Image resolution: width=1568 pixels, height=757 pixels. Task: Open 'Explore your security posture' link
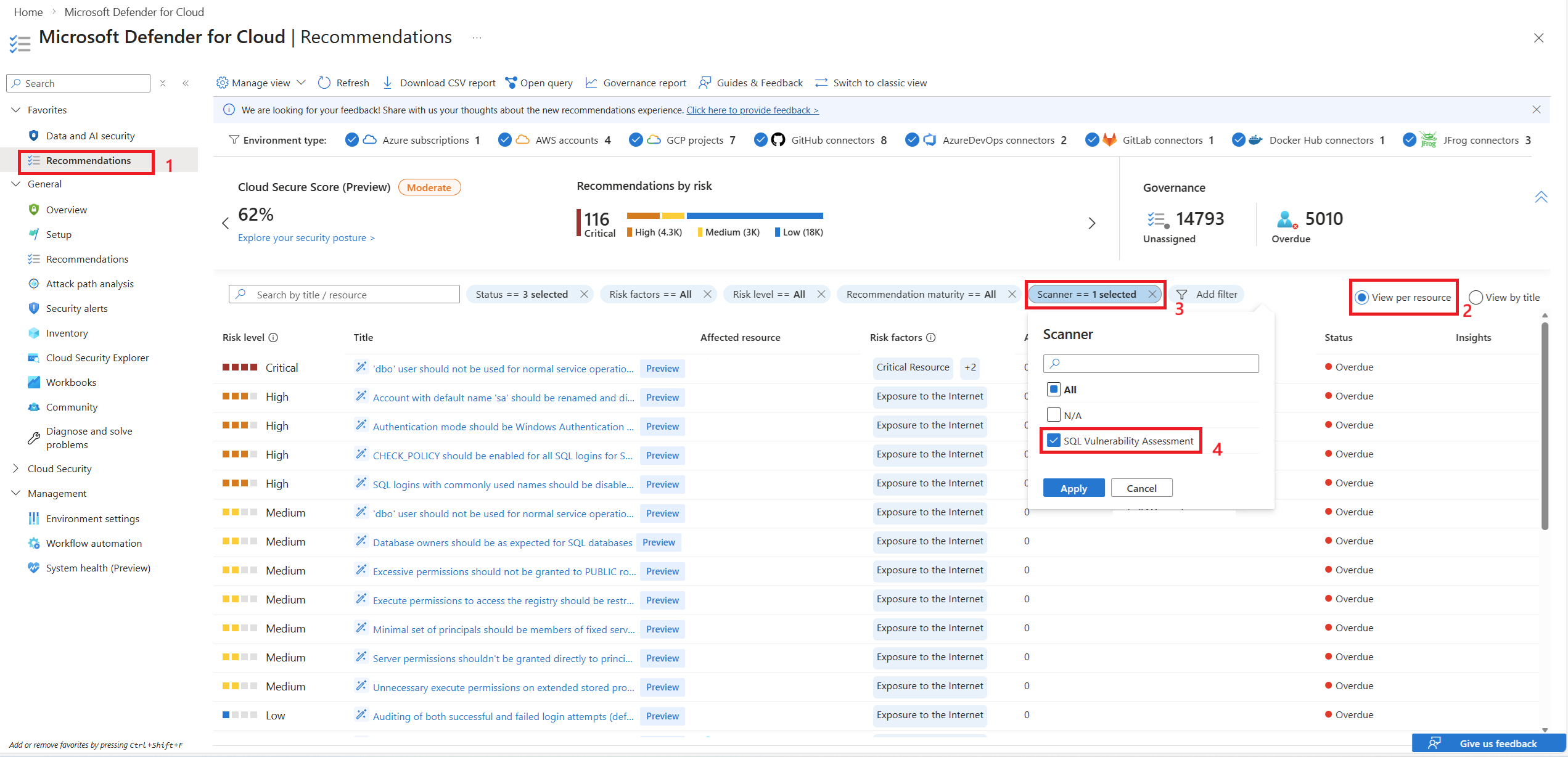[306, 238]
